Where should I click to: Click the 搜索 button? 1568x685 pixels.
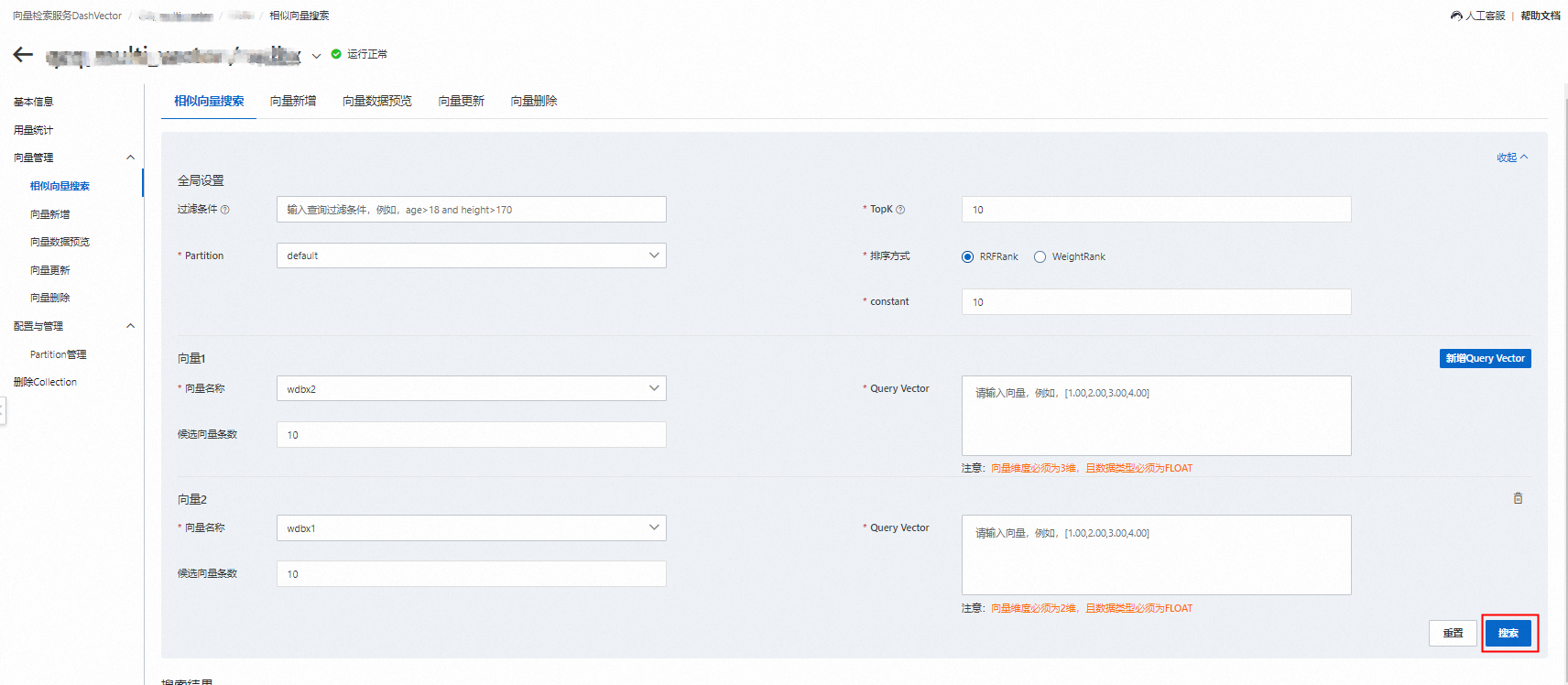[x=1508, y=633]
